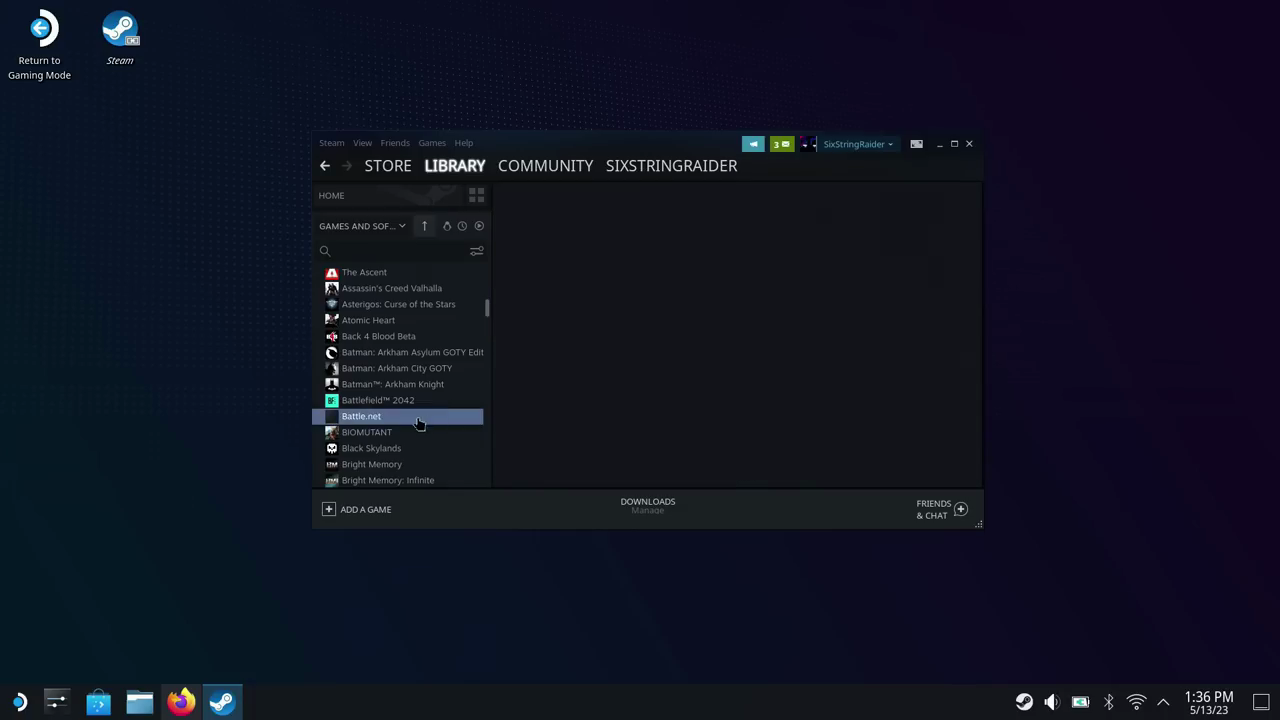Open the SixStringRaider account dropdown
Screen dimensions: 1280x720
[x=858, y=144]
